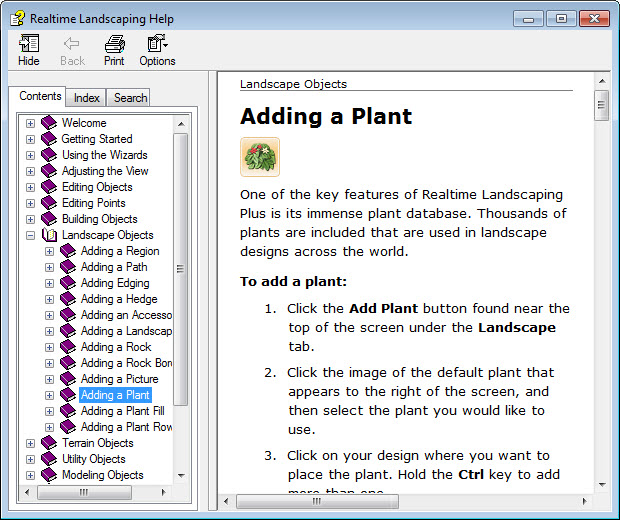Expand the Using the Wizards node
Screen dimensions: 620x520
click(x=30, y=155)
